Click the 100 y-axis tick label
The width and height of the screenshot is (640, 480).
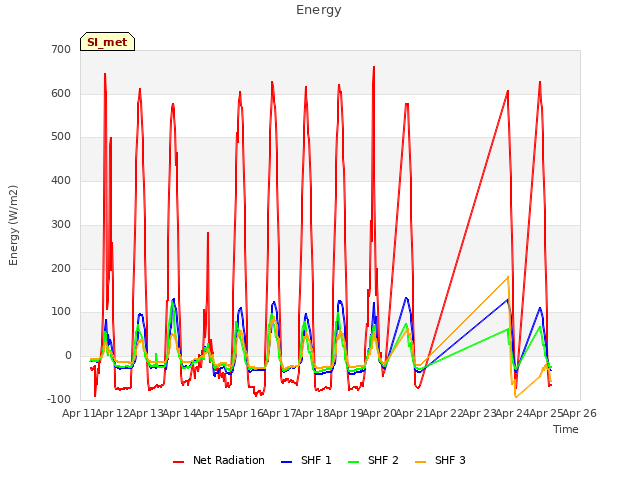pyautogui.click(x=61, y=312)
